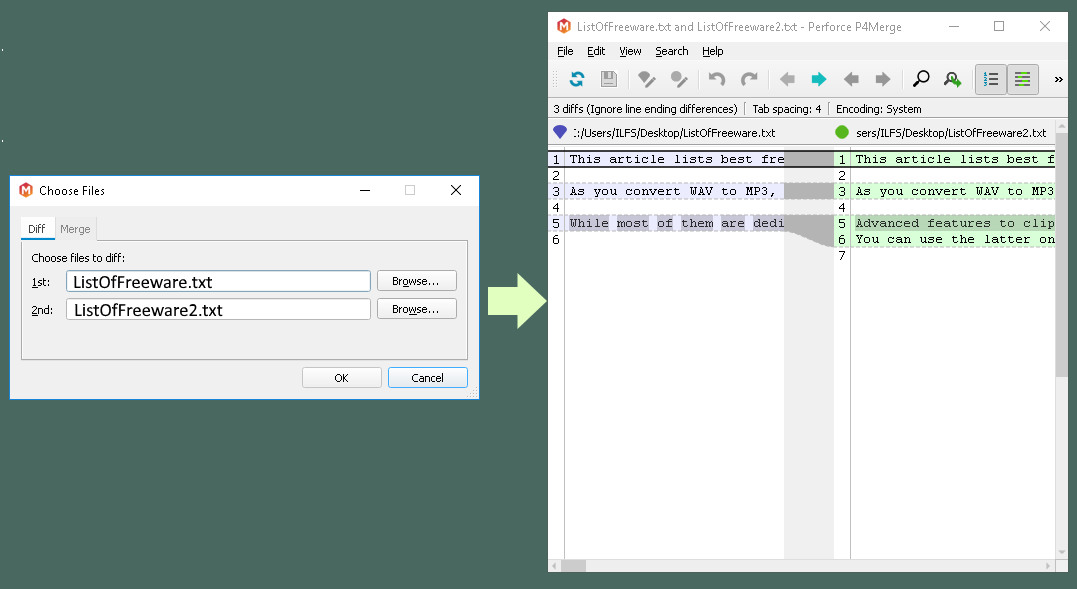The height and width of the screenshot is (589, 1077).
Task: Click the horizontal scrollbar thumb in P4Merge
Action: click(x=574, y=566)
